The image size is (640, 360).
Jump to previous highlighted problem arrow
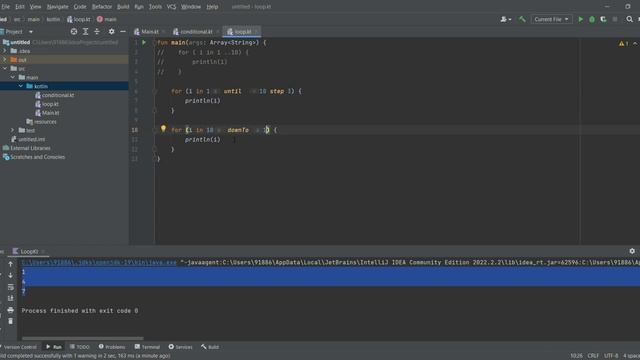pyautogui.click(x=635, y=43)
